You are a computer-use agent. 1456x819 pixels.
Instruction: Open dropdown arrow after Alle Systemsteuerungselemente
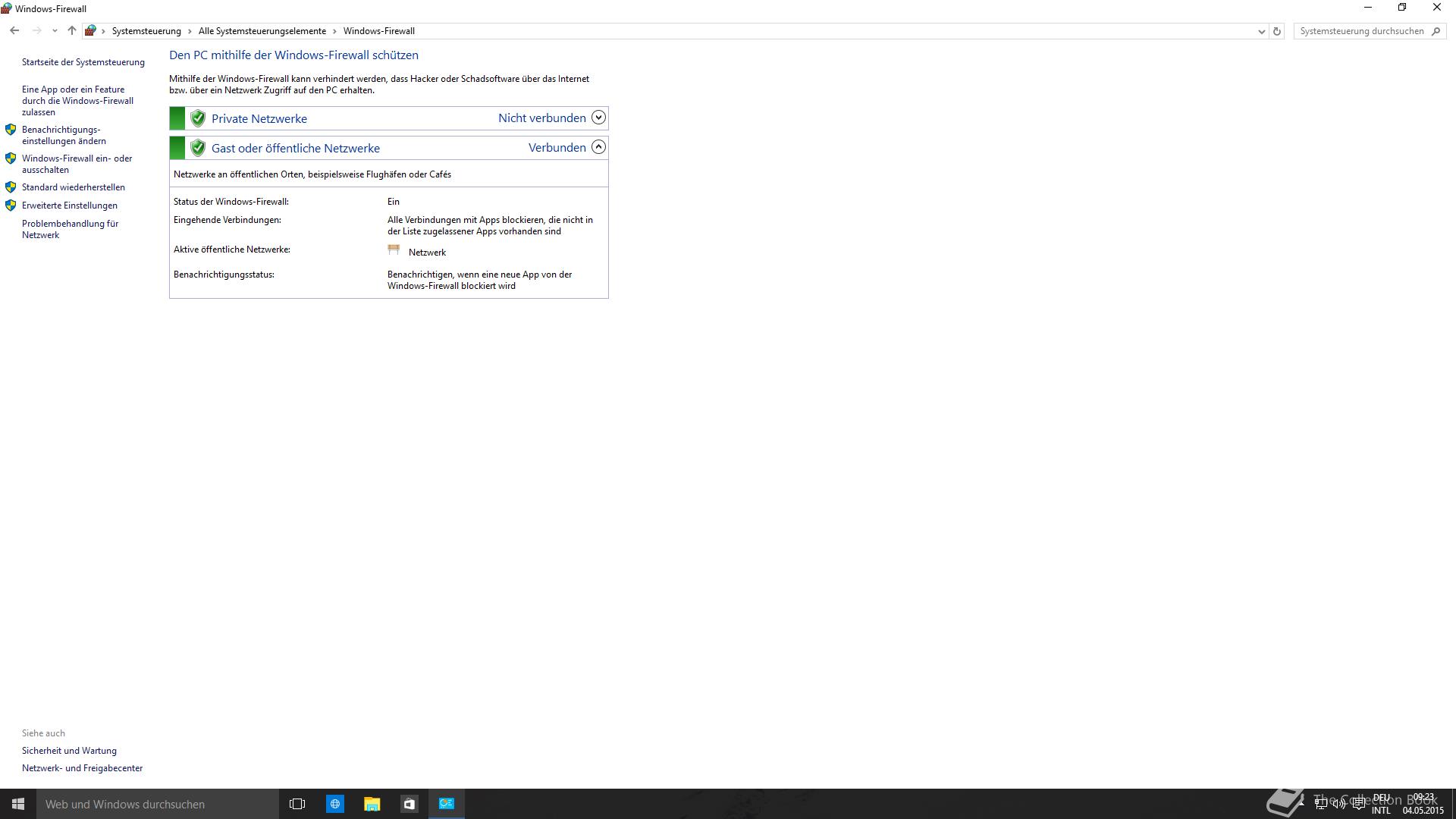click(334, 31)
